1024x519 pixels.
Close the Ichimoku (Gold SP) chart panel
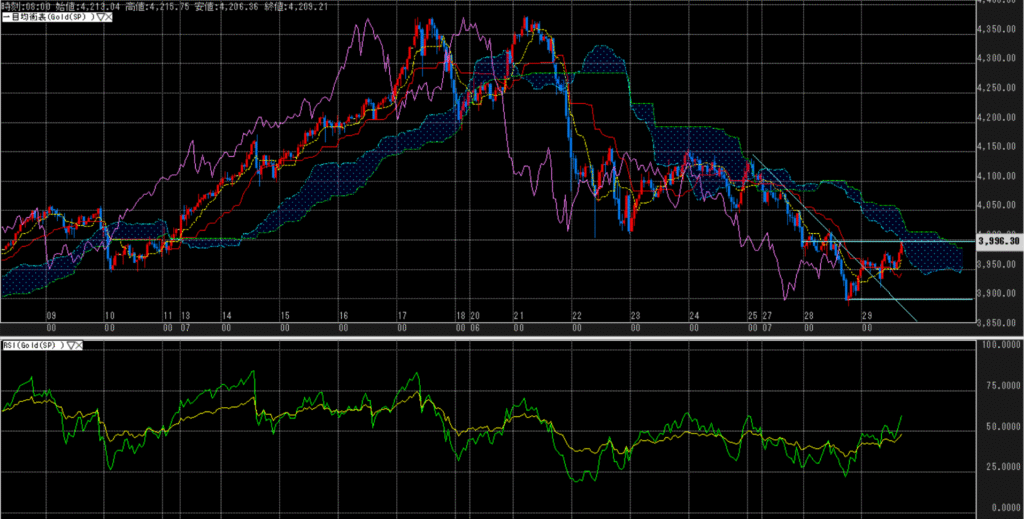click(105, 17)
